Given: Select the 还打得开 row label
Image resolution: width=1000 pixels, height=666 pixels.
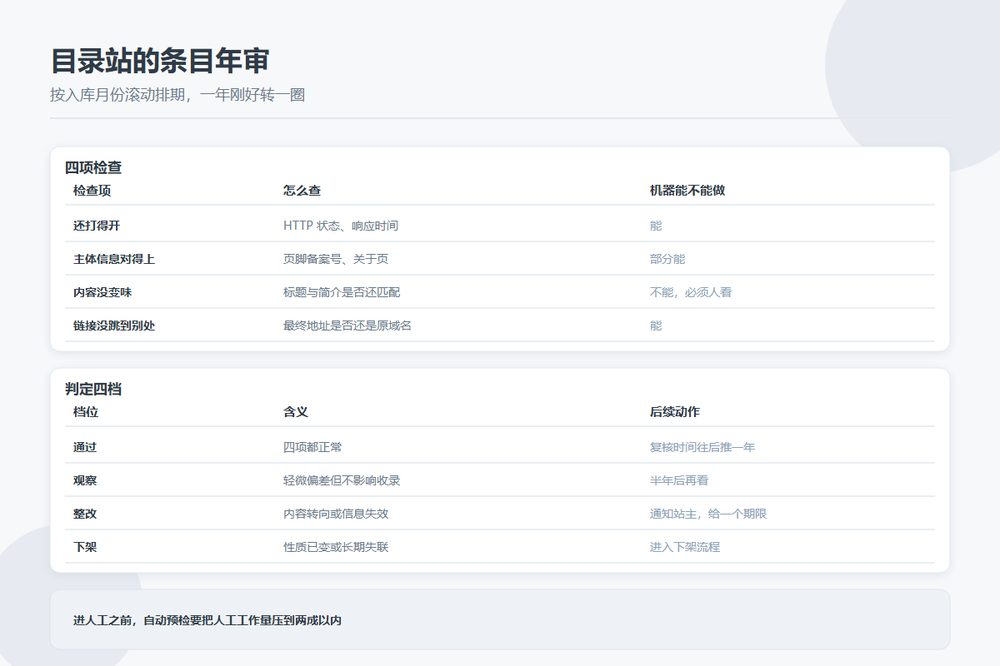Looking at the screenshot, I should pyautogui.click(x=96, y=225).
